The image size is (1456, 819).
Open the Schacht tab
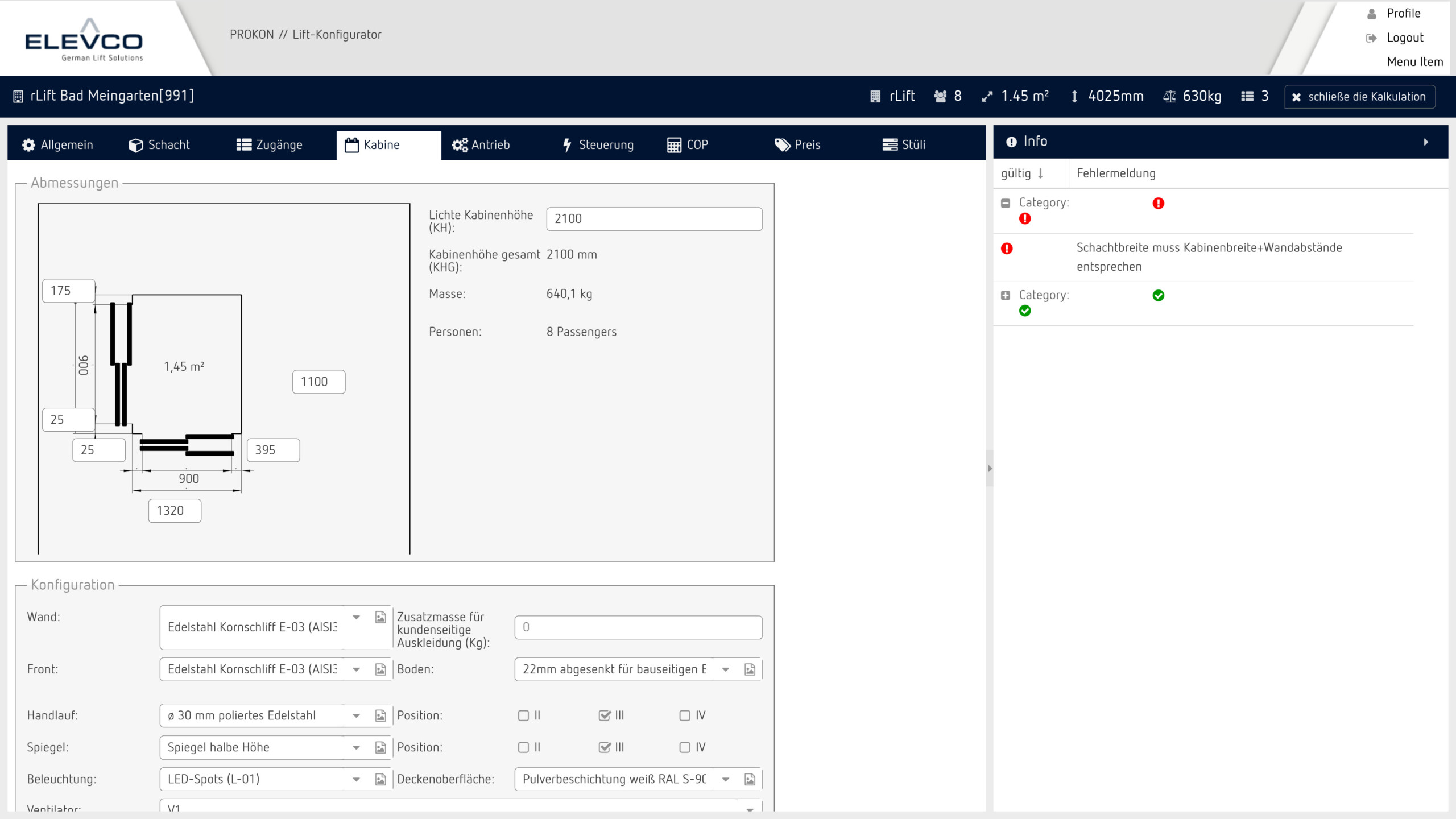tap(159, 145)
